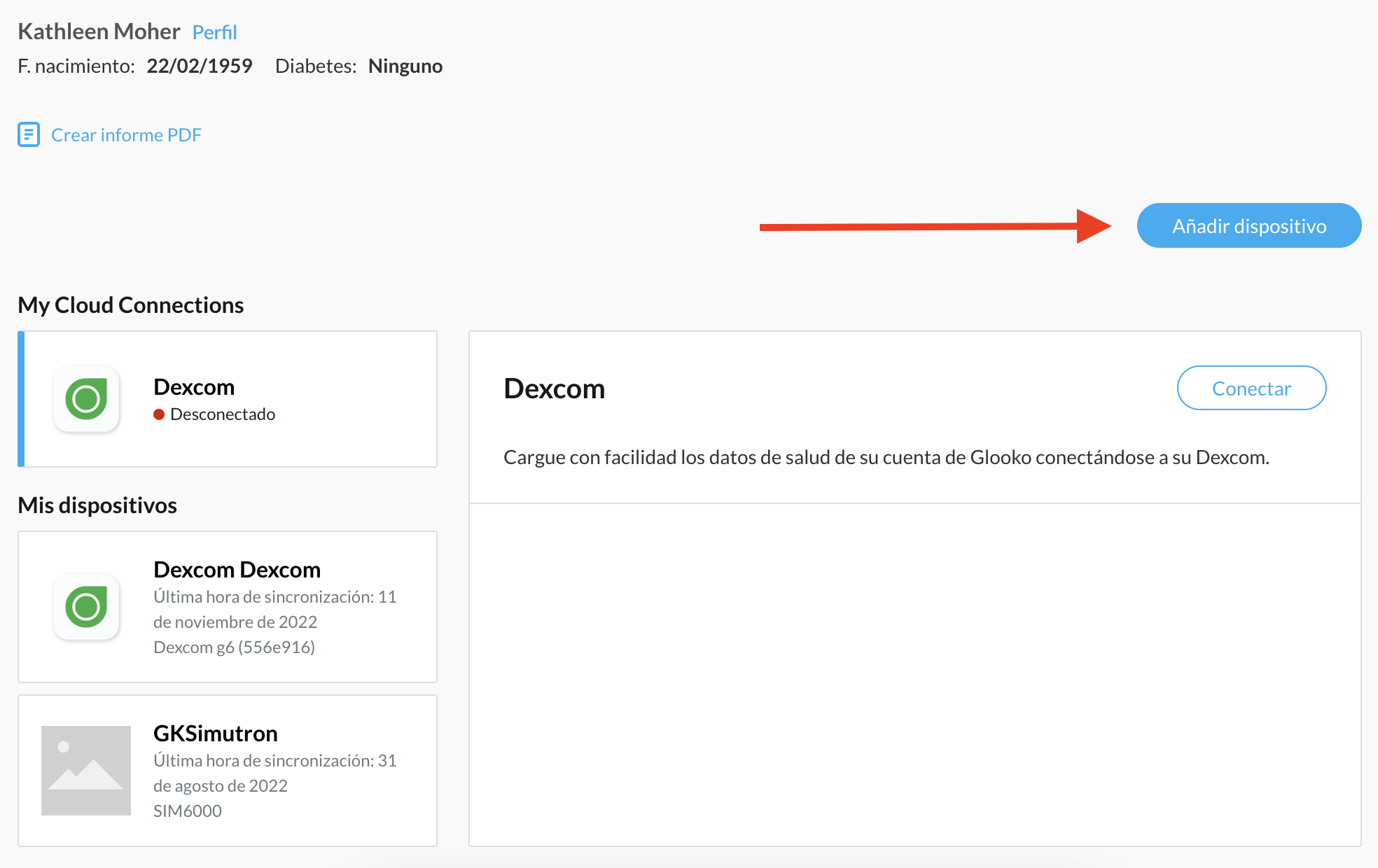Click the Diabetes value Ninguno

(405, 66)
